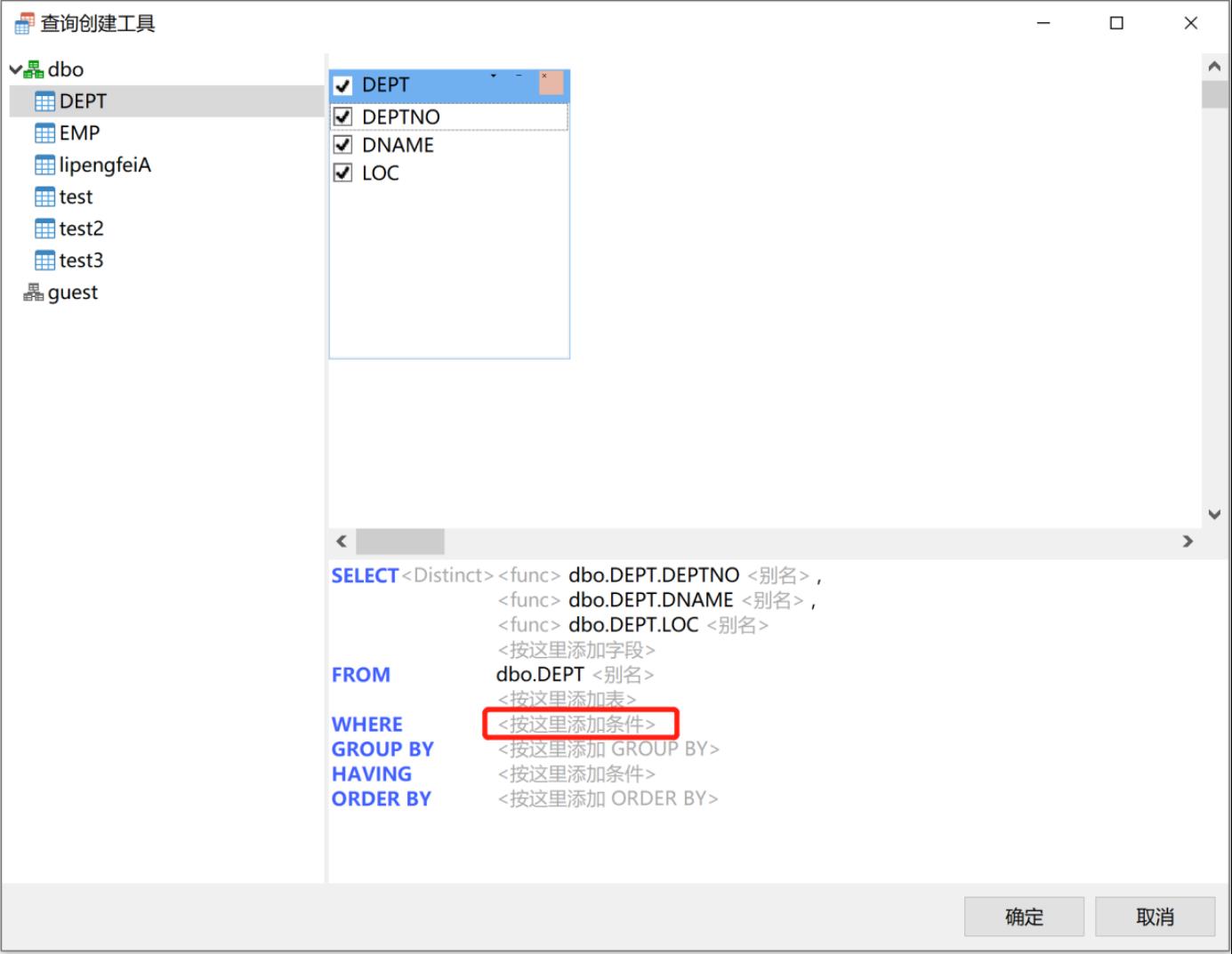Click dbo.DEPT in the FROM clause
The image size is (1232, 954).
[x=540, y=675]
